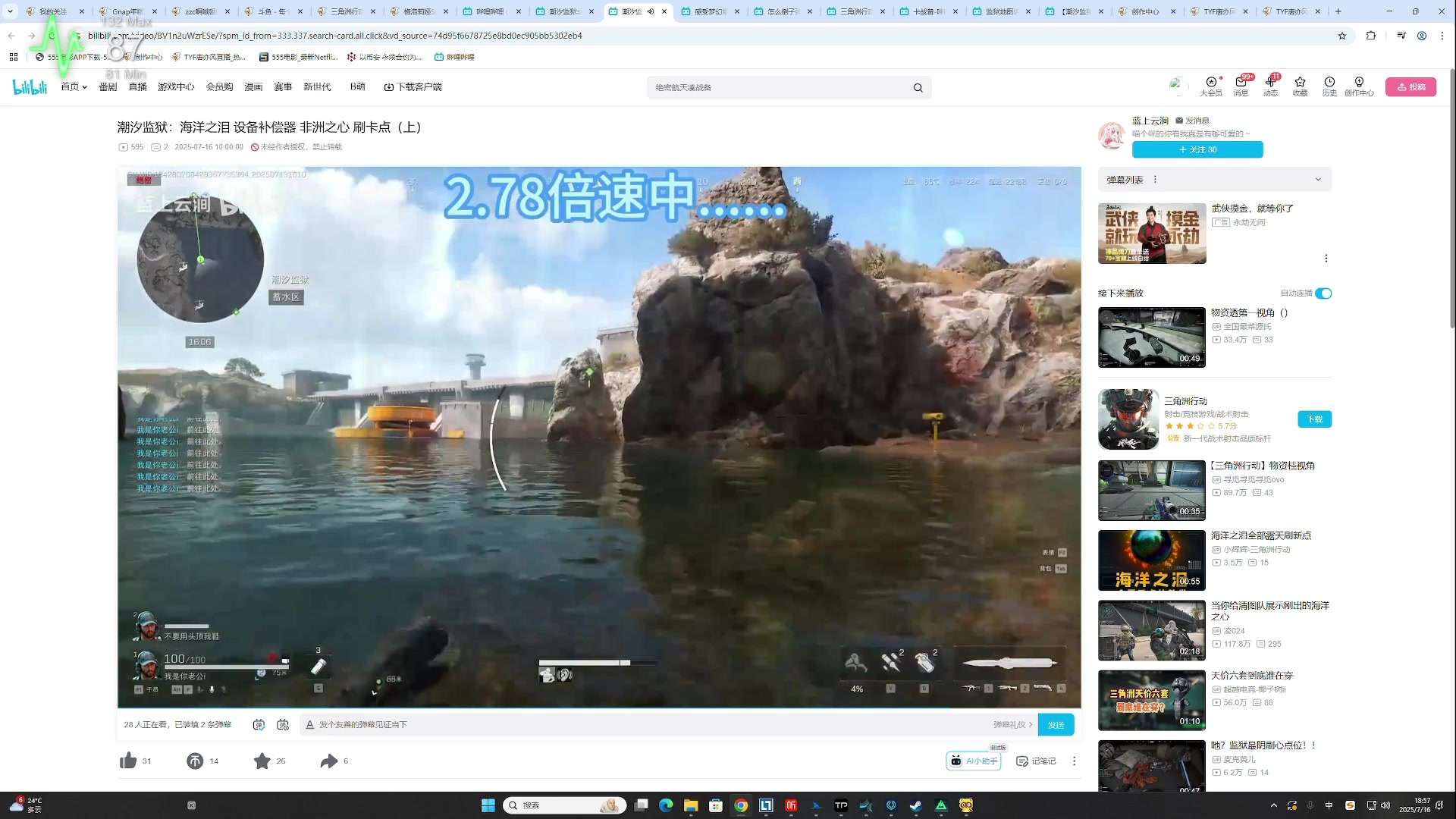
Task: Open 物资透第一视角 video thumbnail
Action: [1151, 337]
